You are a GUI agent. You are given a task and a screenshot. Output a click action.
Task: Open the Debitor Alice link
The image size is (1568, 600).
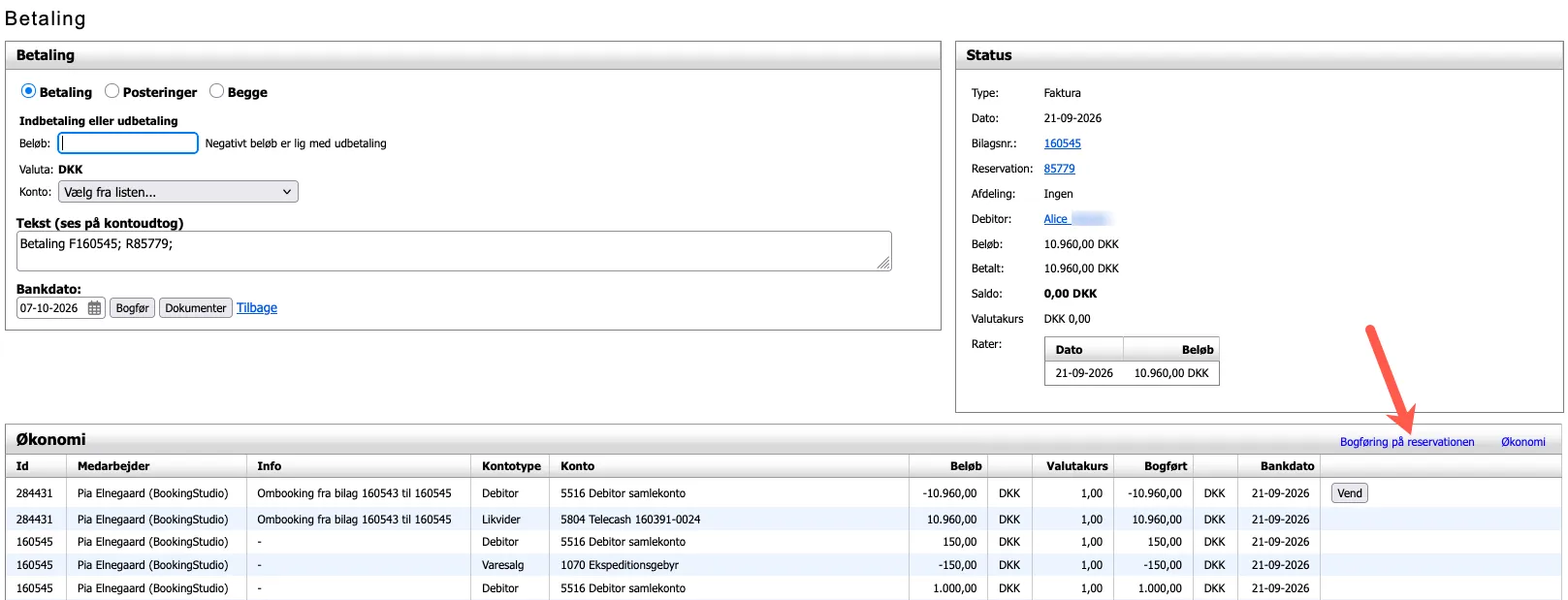(x=1056, y=219)
